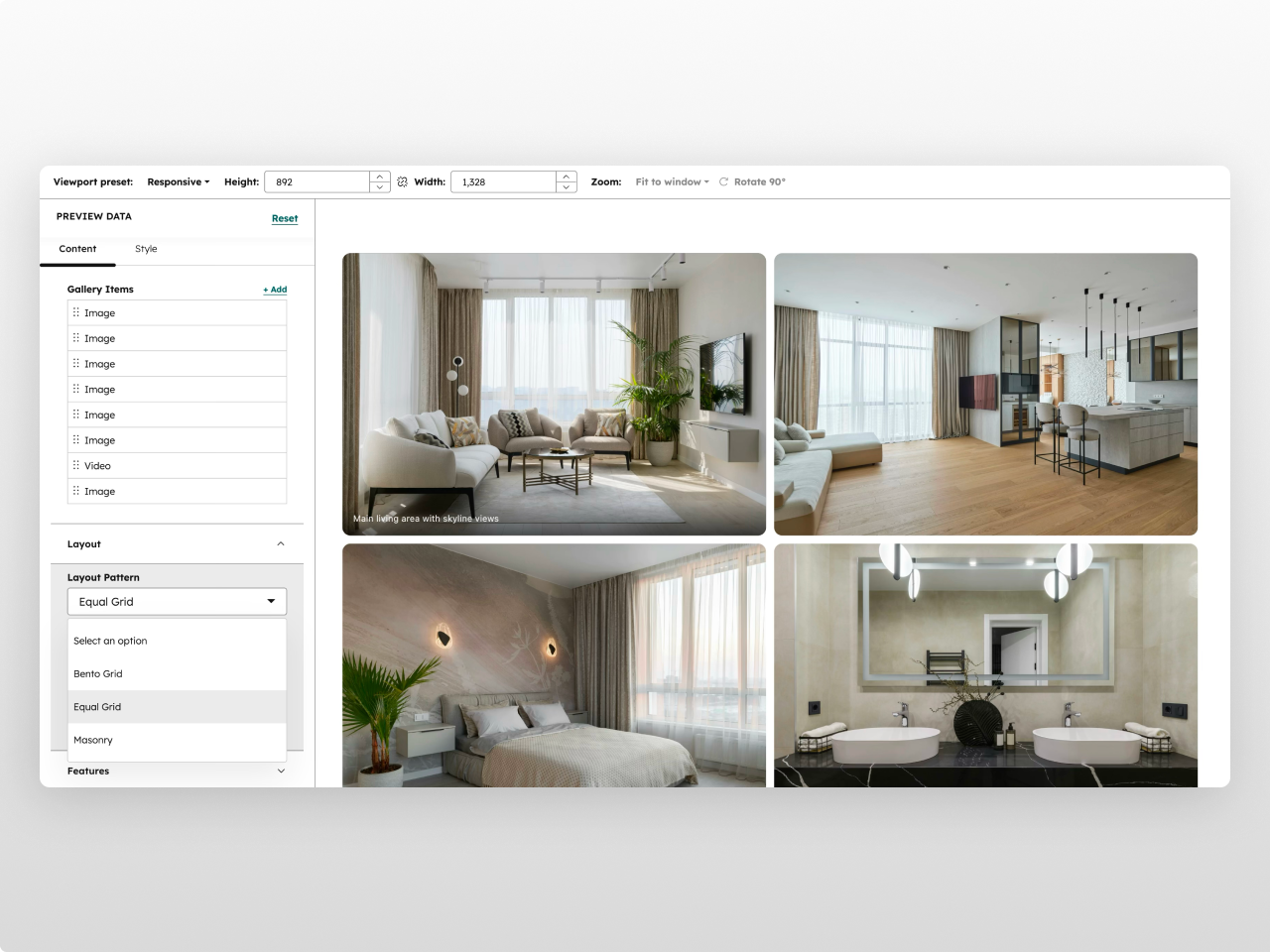
Task: Open the Layout Pattern combo box
Action: [177, 601]
